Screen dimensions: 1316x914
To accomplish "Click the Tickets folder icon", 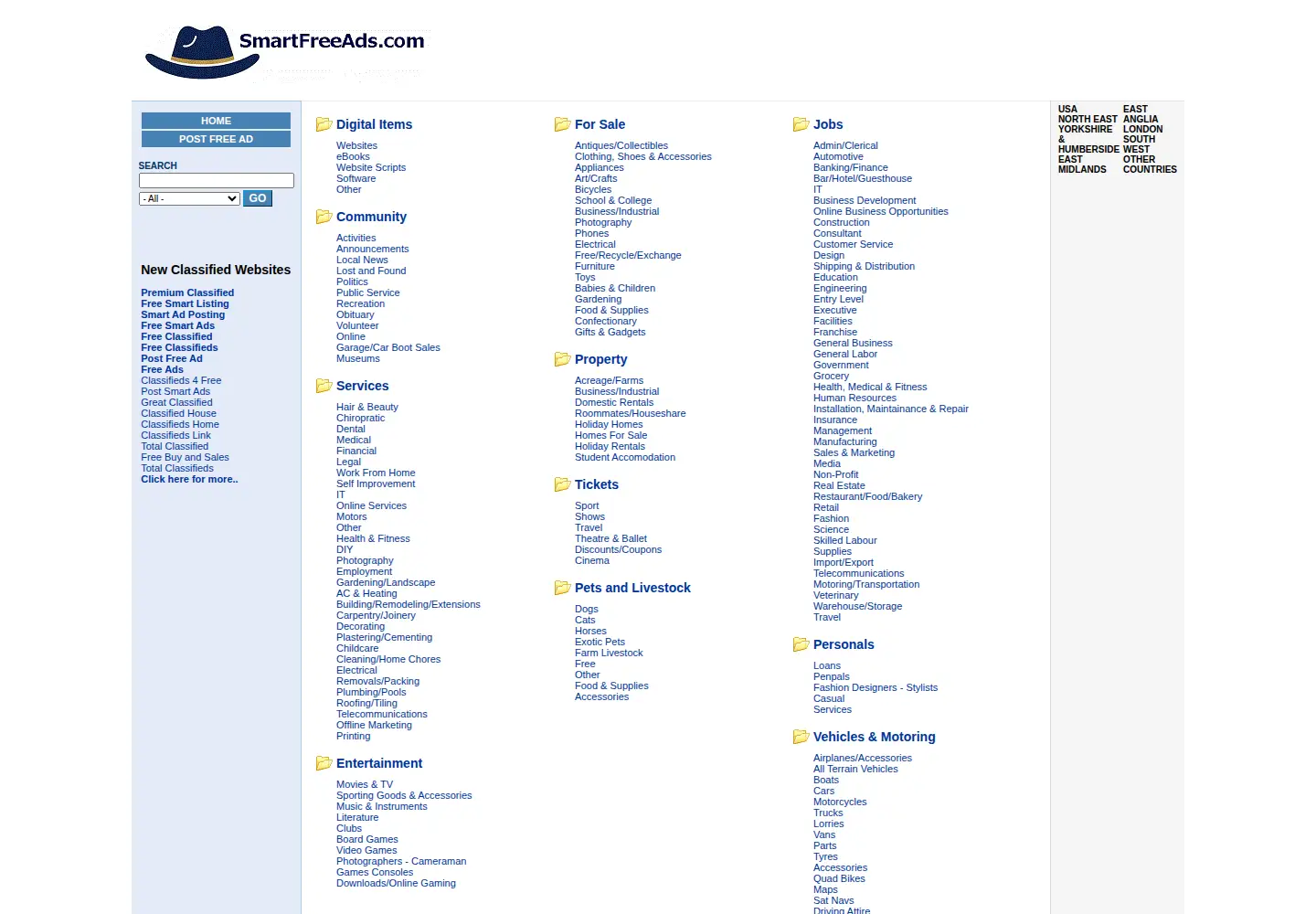I will (x=562, y=484).
